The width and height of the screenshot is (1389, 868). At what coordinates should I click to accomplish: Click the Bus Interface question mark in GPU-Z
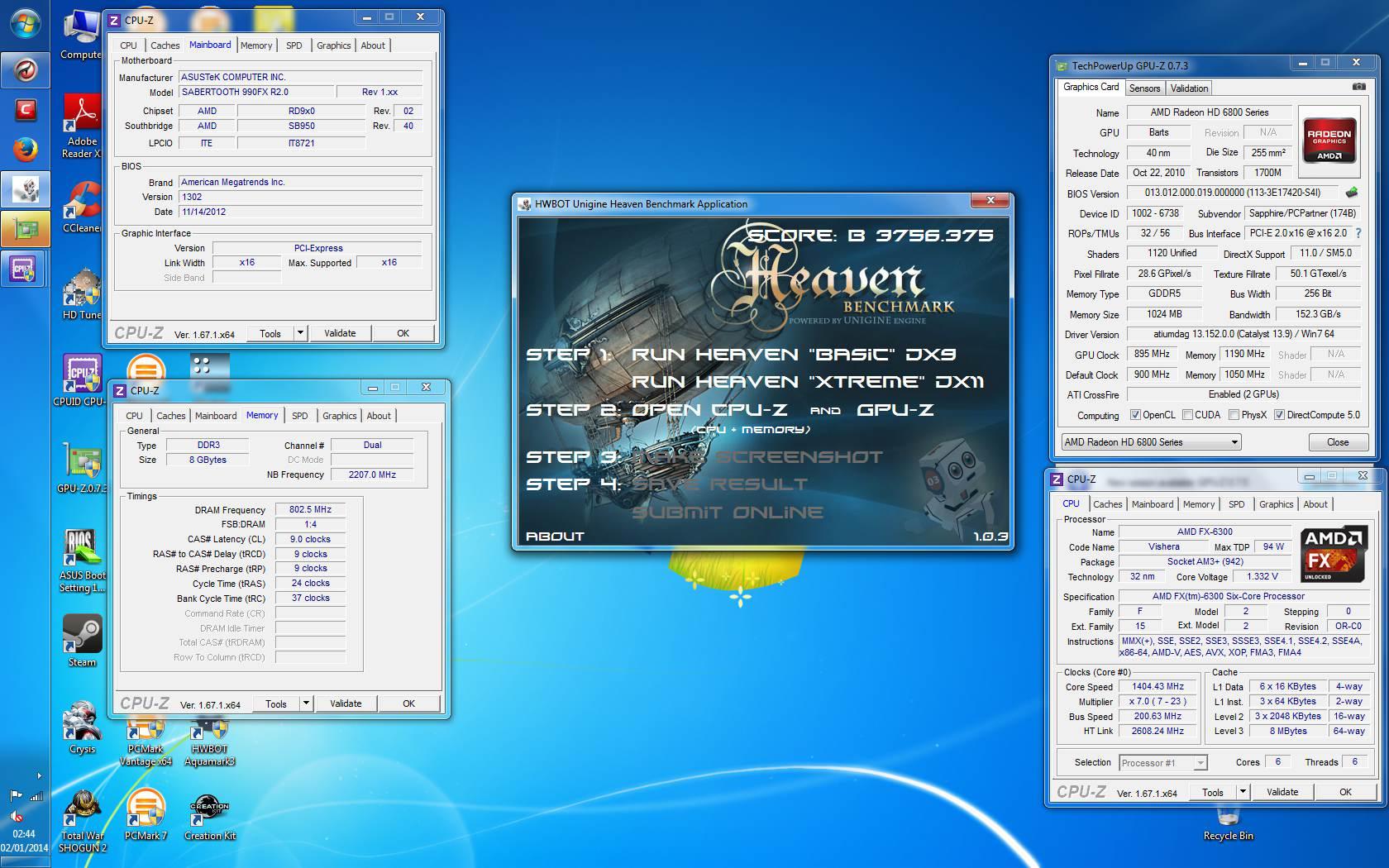(1358, 233)
